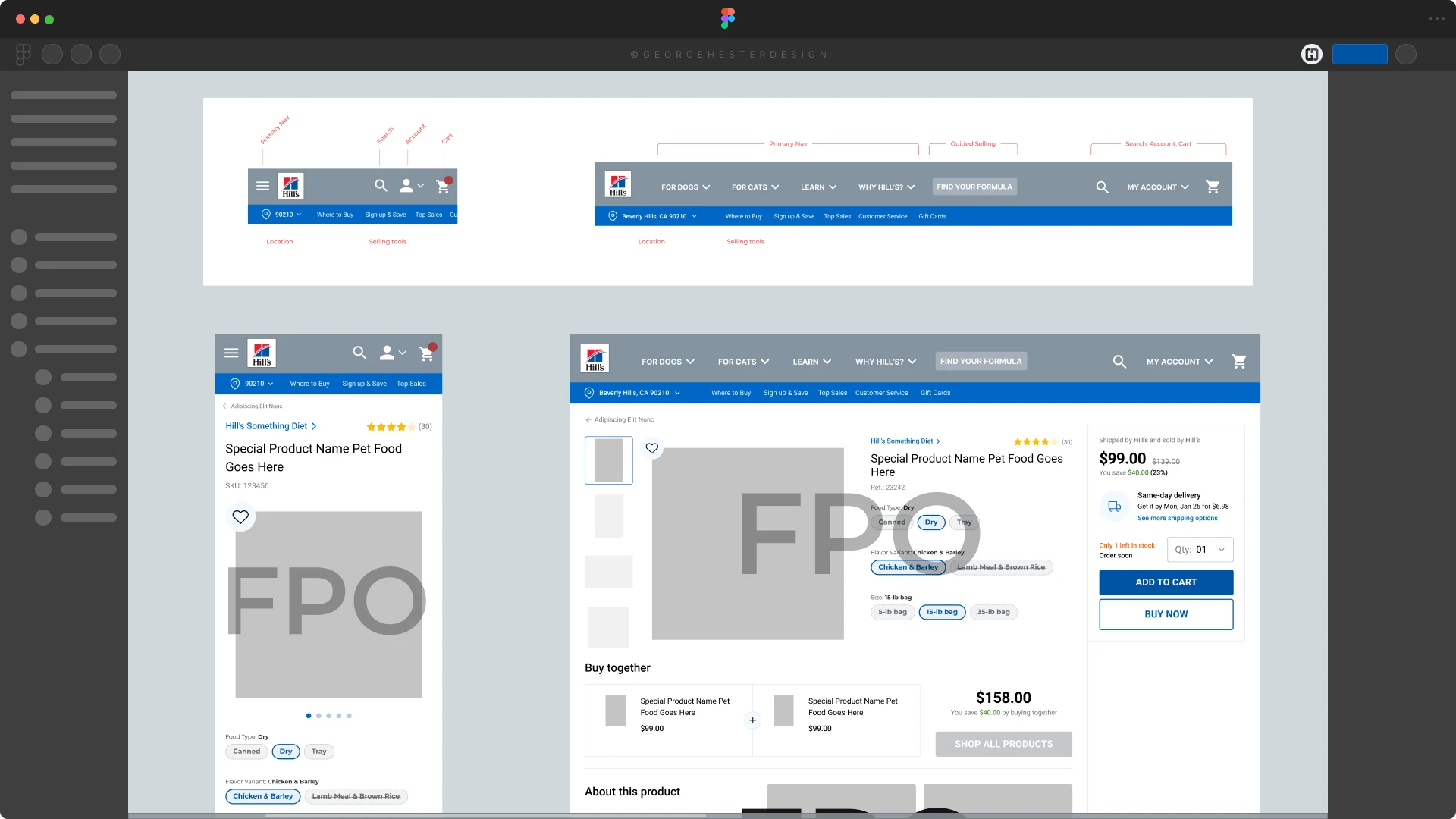Open hamburger menu in mobile product page
Viewport: 1456px width, 819px height.
click(x=231, y=353)
